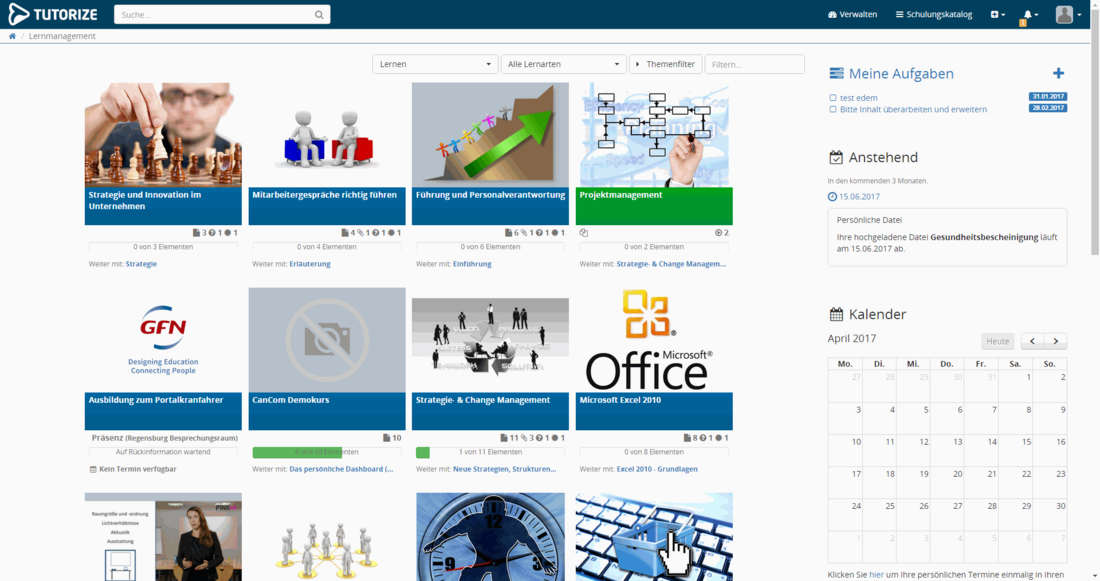
Task: Click the Strategie- & Change Management progress bar
Action: [490, 453]
